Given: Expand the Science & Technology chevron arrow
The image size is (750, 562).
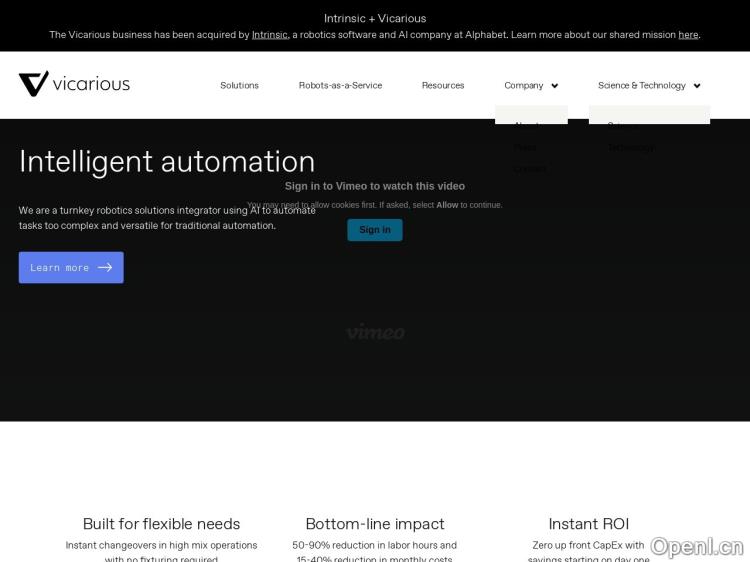Looking at the screenshot, I should (697, 86).
